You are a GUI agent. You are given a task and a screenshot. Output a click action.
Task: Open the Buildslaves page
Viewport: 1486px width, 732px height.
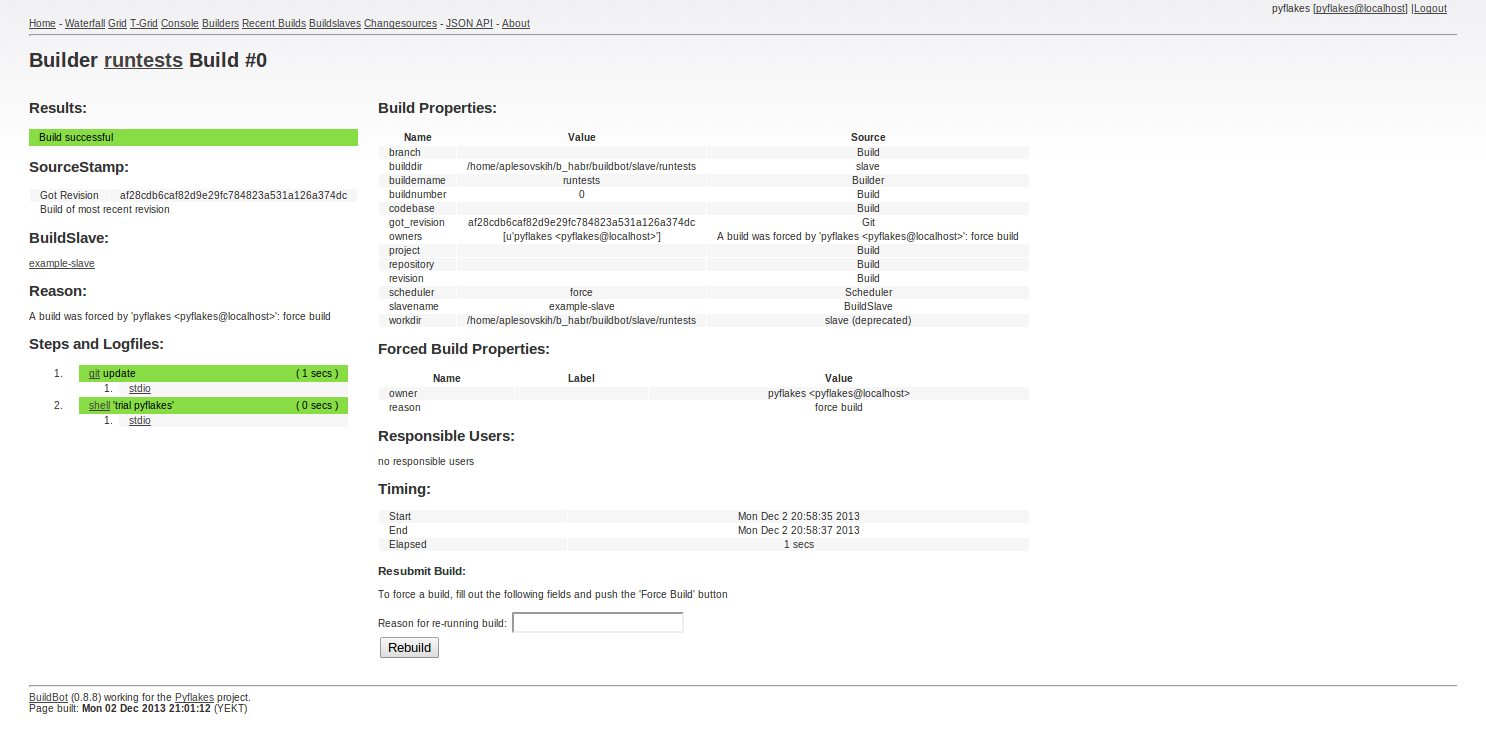coord(335,23)
